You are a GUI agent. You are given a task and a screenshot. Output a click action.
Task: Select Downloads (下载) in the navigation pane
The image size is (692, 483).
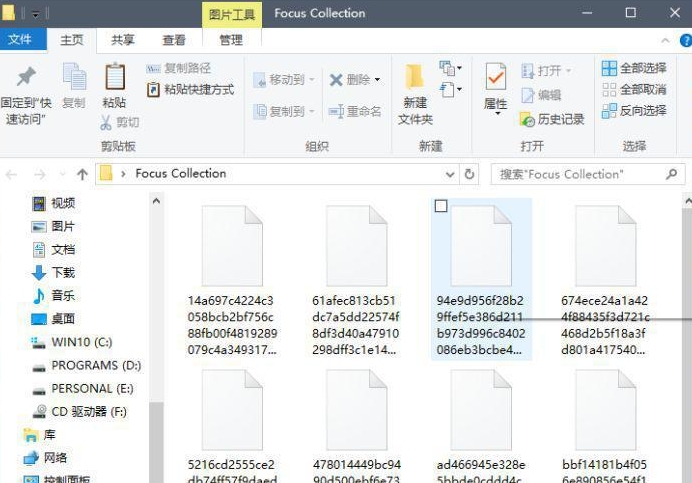[54, 272]
